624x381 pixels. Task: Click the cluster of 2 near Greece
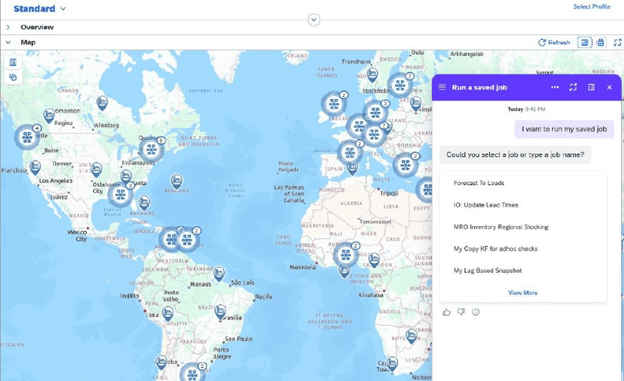point(405,164)
